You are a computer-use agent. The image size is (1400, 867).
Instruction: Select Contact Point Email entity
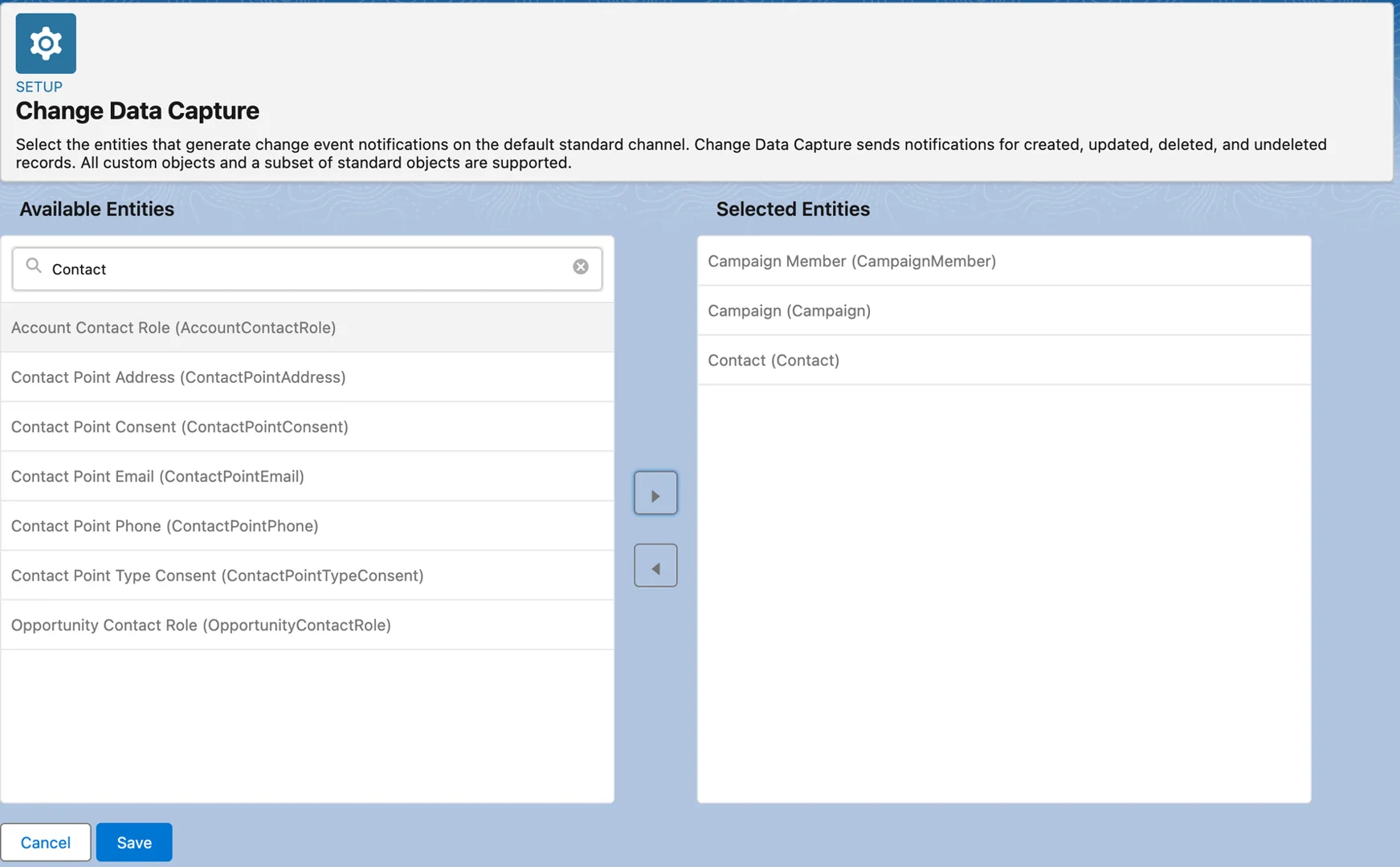pos(157,476)
